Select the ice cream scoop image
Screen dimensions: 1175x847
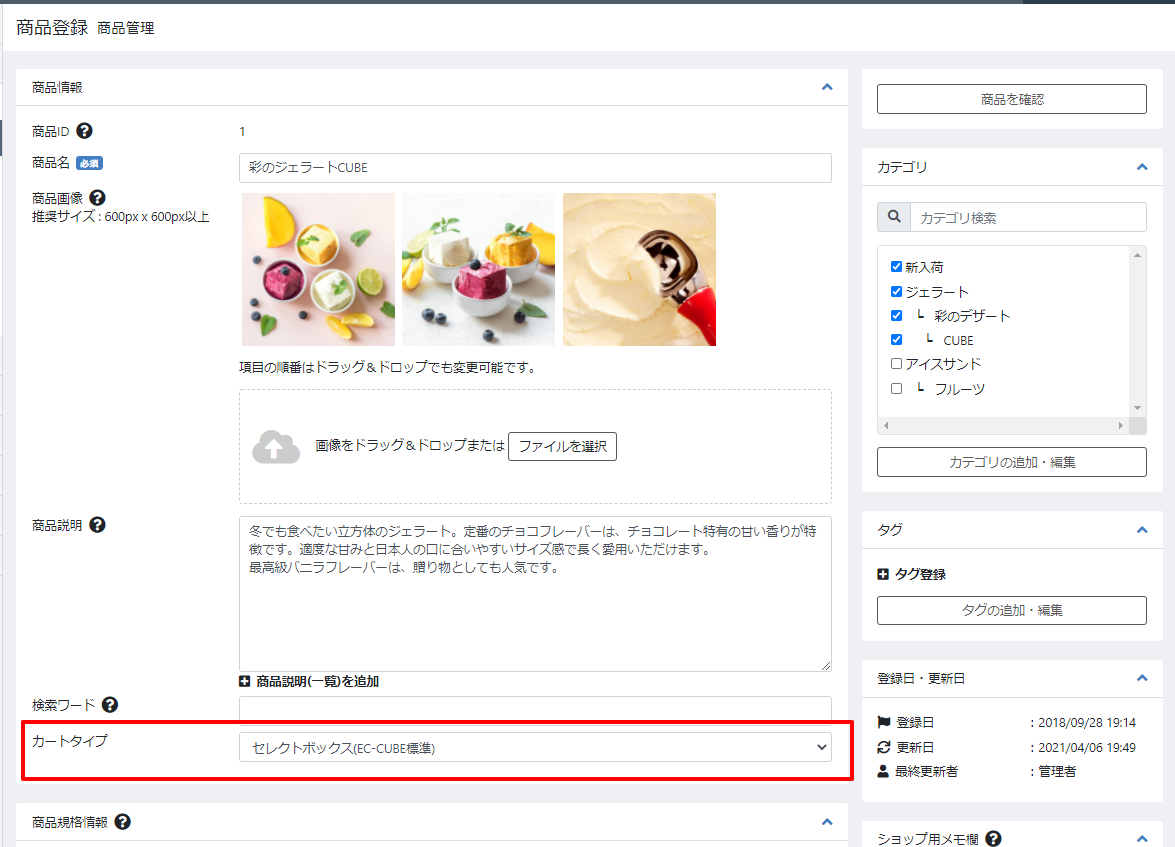pos(639,269)
